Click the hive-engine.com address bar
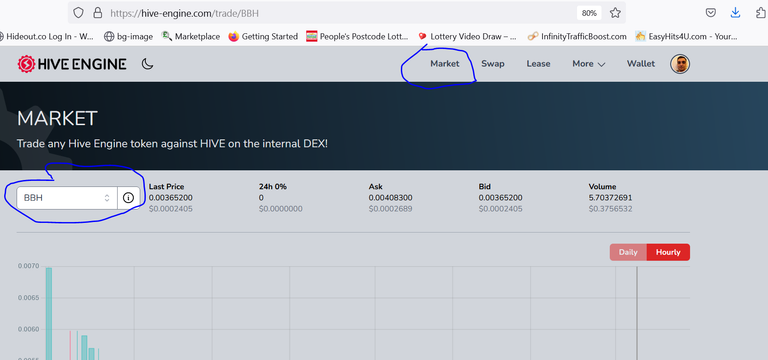 (338, 13)
